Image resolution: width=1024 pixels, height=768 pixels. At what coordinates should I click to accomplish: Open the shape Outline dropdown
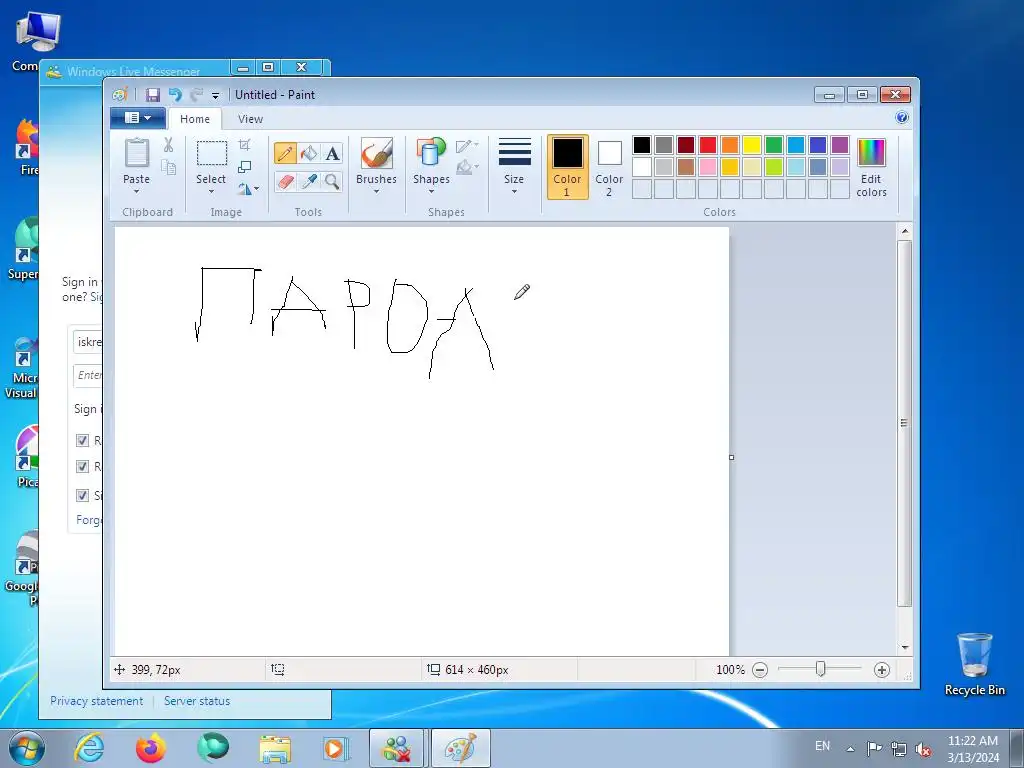467,146
